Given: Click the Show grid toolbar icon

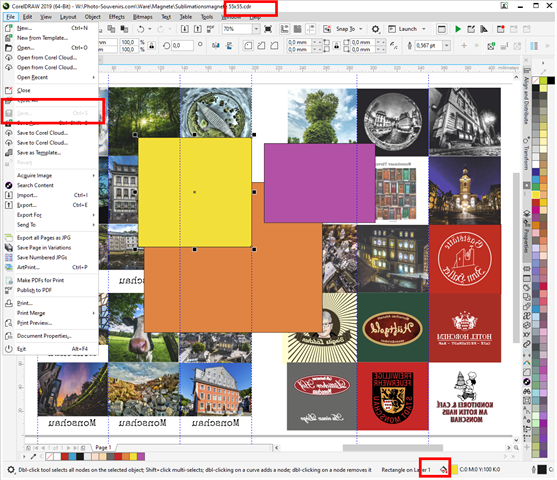Looking at the screenshot, I should (298, 29).
